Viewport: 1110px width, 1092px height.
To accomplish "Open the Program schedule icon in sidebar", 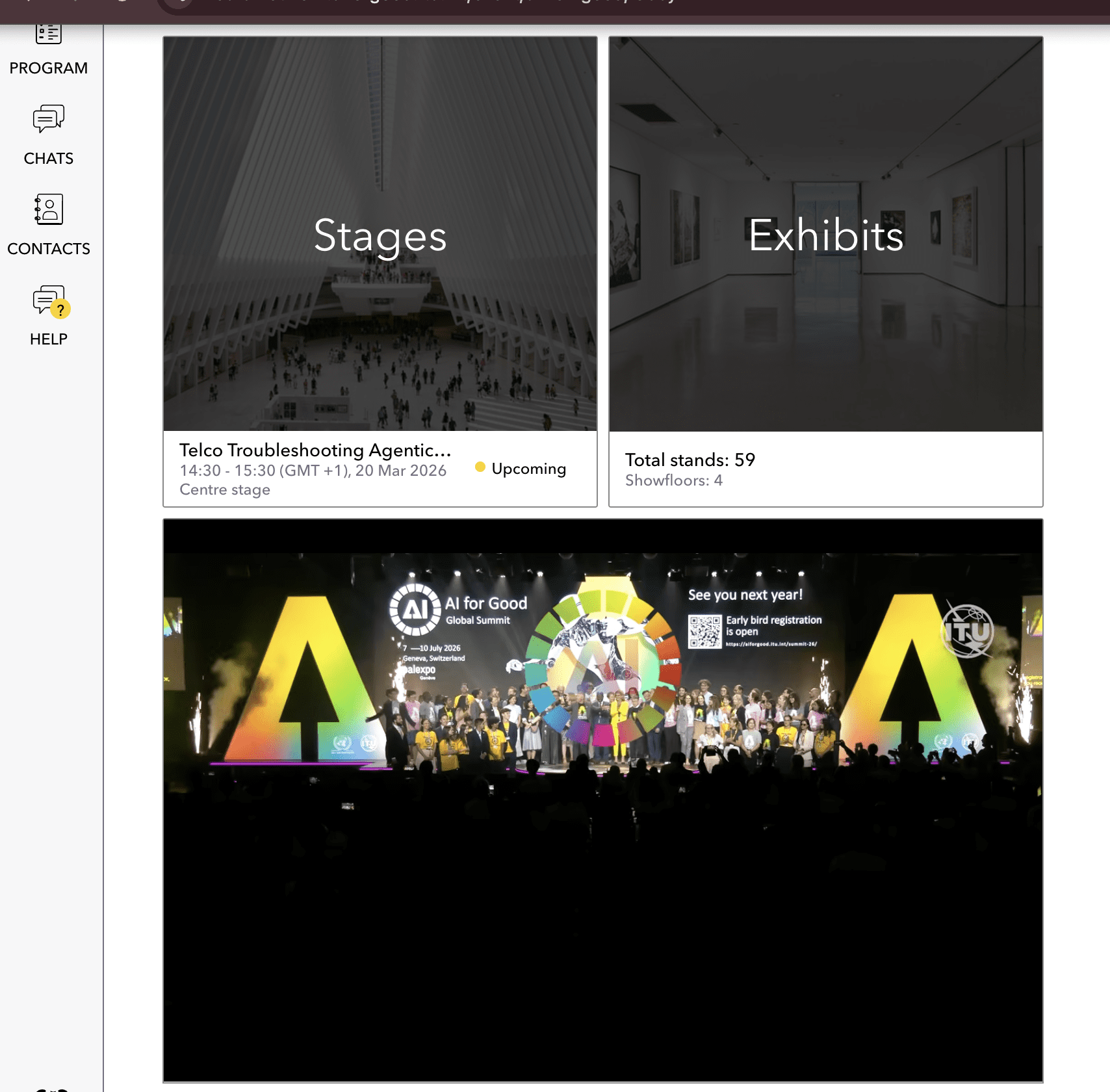I will [48, 34].
